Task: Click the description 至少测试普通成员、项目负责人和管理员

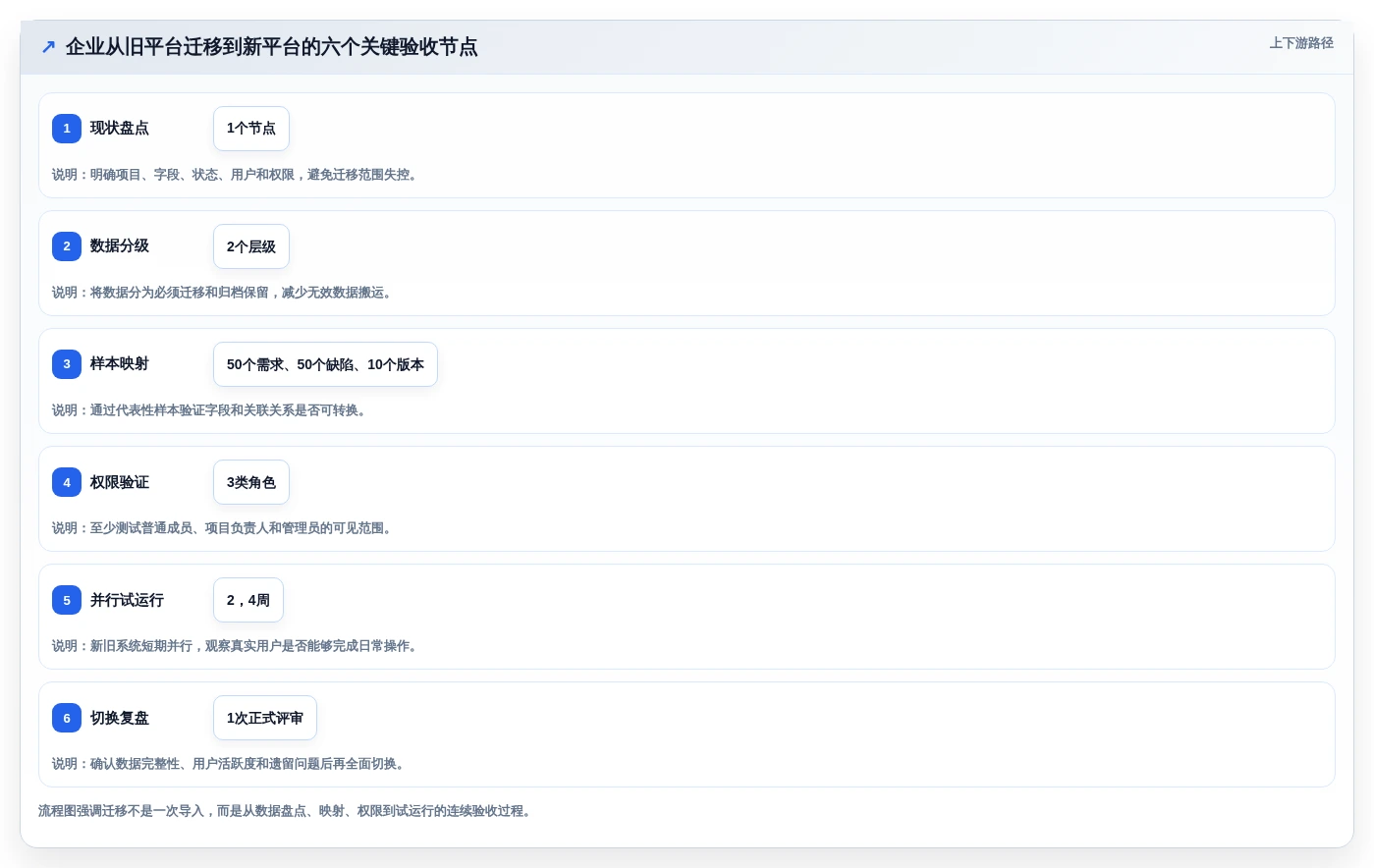Action: click(x=223, y=528)
